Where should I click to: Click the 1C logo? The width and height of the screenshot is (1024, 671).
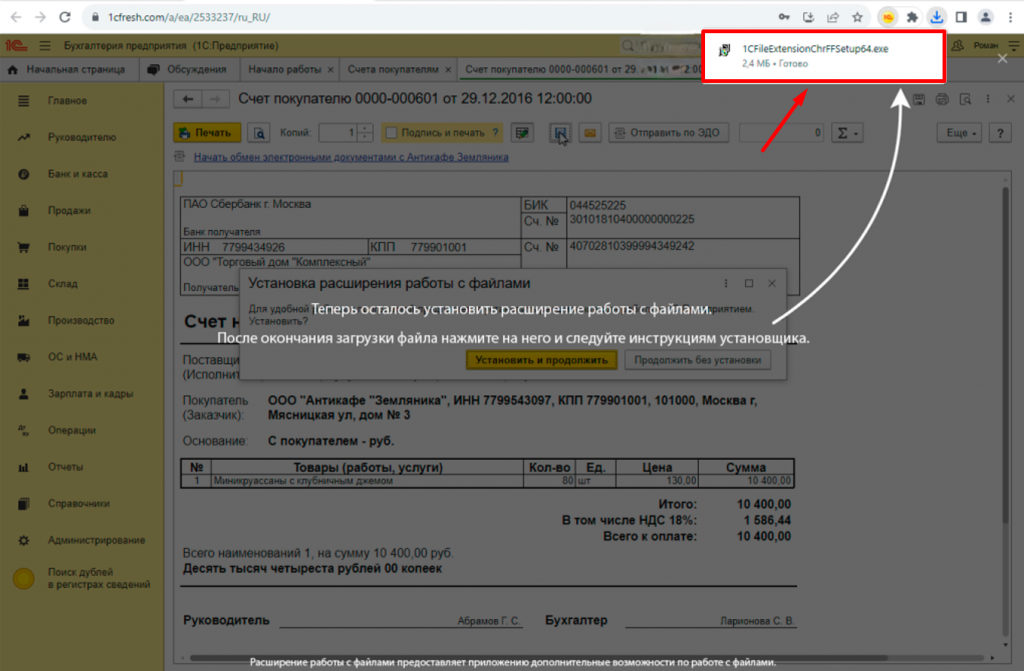tap(16, 46)
